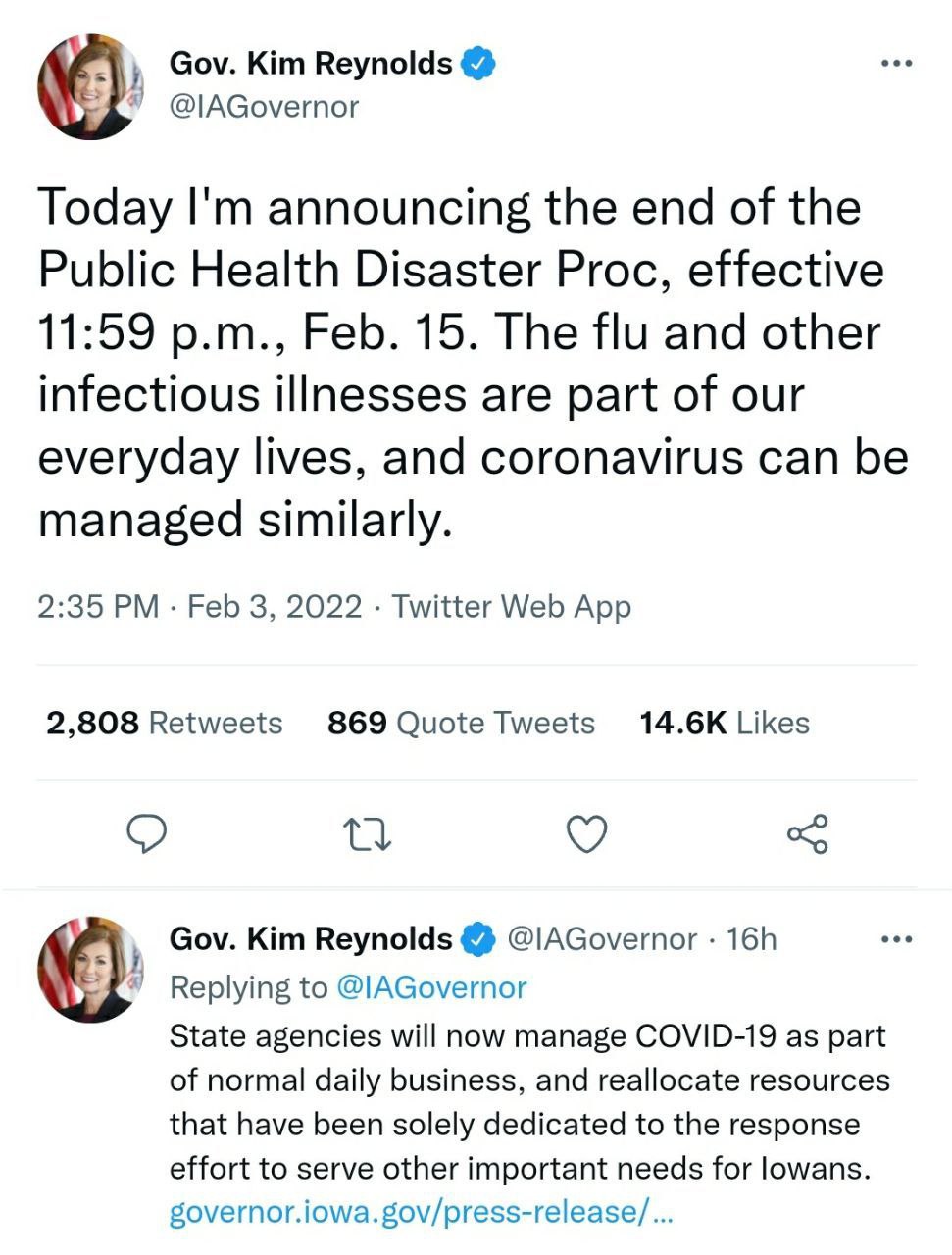Click the @IAGovernor handle under top name
The height and width of the screenshot is (1255, 952).
coord(265,107)
